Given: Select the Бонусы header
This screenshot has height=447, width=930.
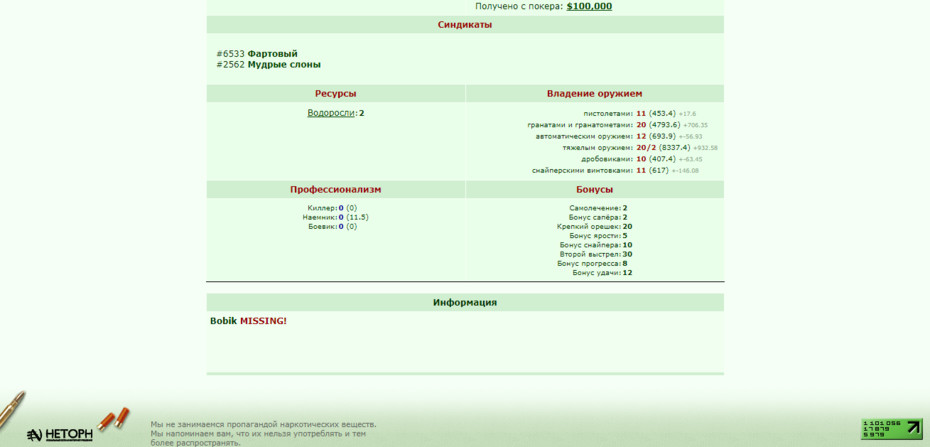Looking at the screenshot, I should (594, 190).
